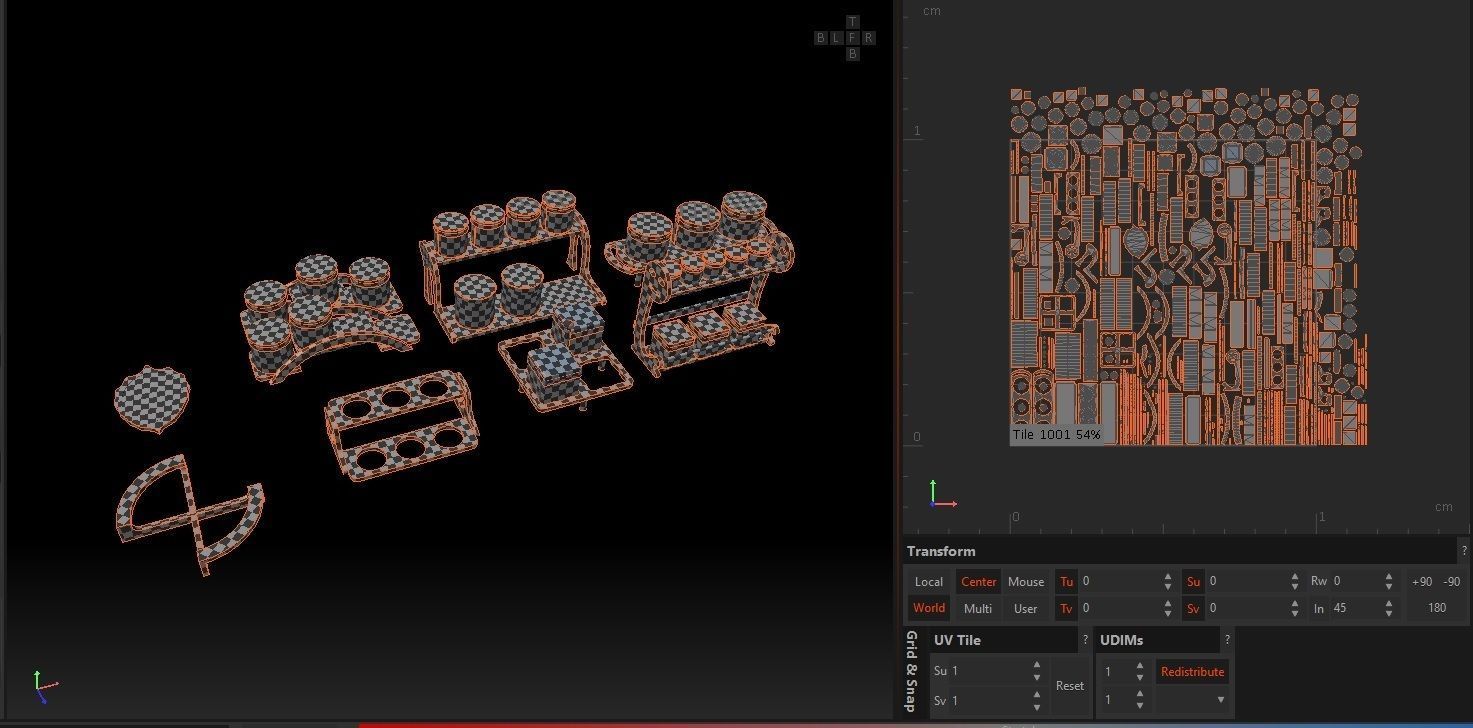Switch 3D view to Front using F button
This screenshot has height=728, width=1473.
pyautogui.click(x=852, y=38)
